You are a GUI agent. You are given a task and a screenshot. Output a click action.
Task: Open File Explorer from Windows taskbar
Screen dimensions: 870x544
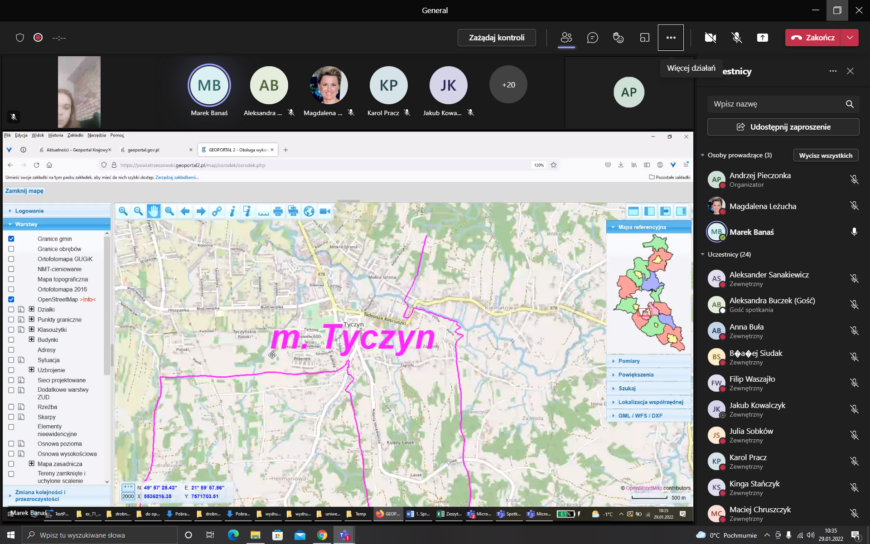pyautogui.click(x=255, y=535)
